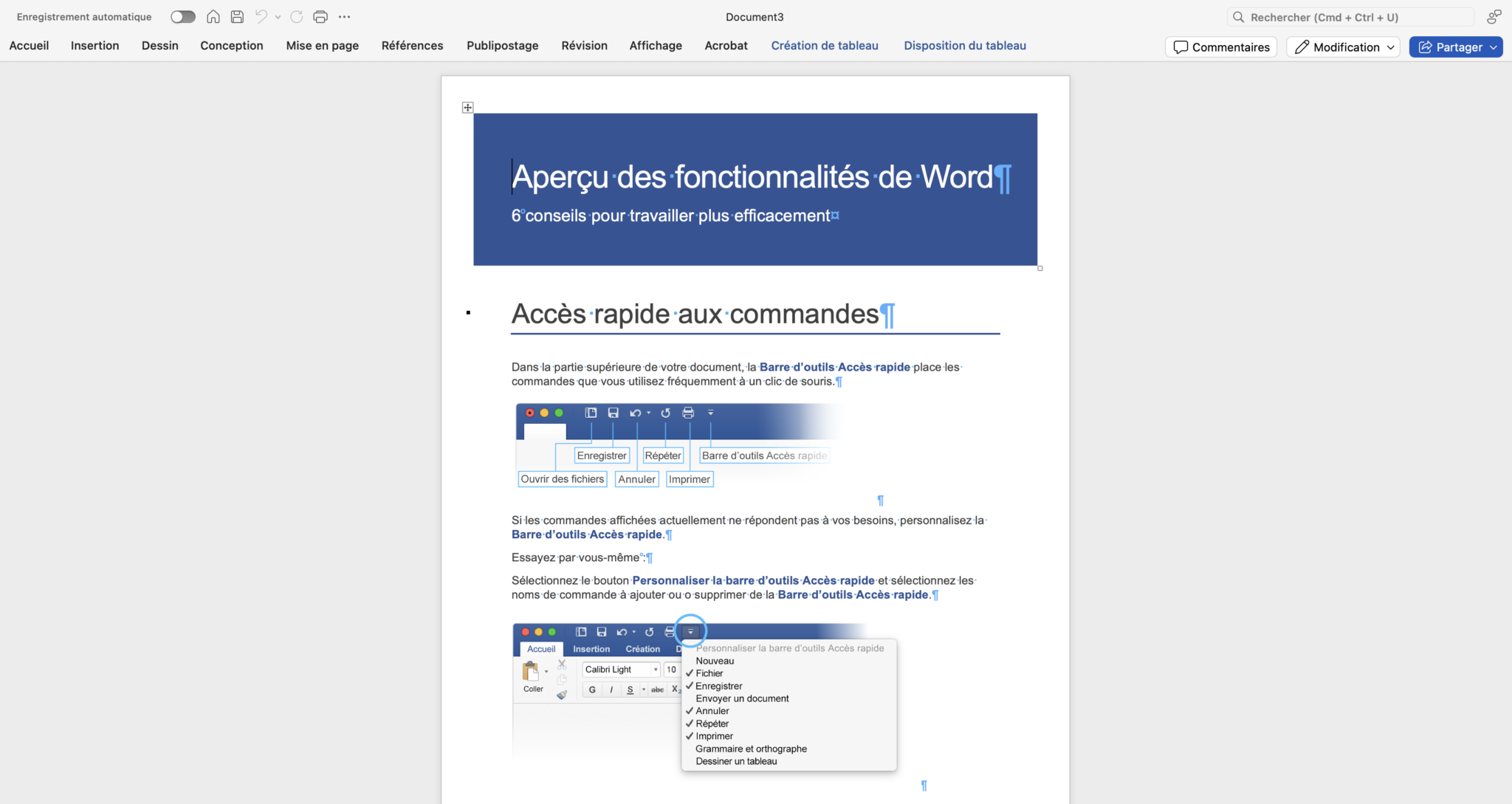Click the home icon in the toolbar
1512x804 pixels.
click(x=213, y=16)
